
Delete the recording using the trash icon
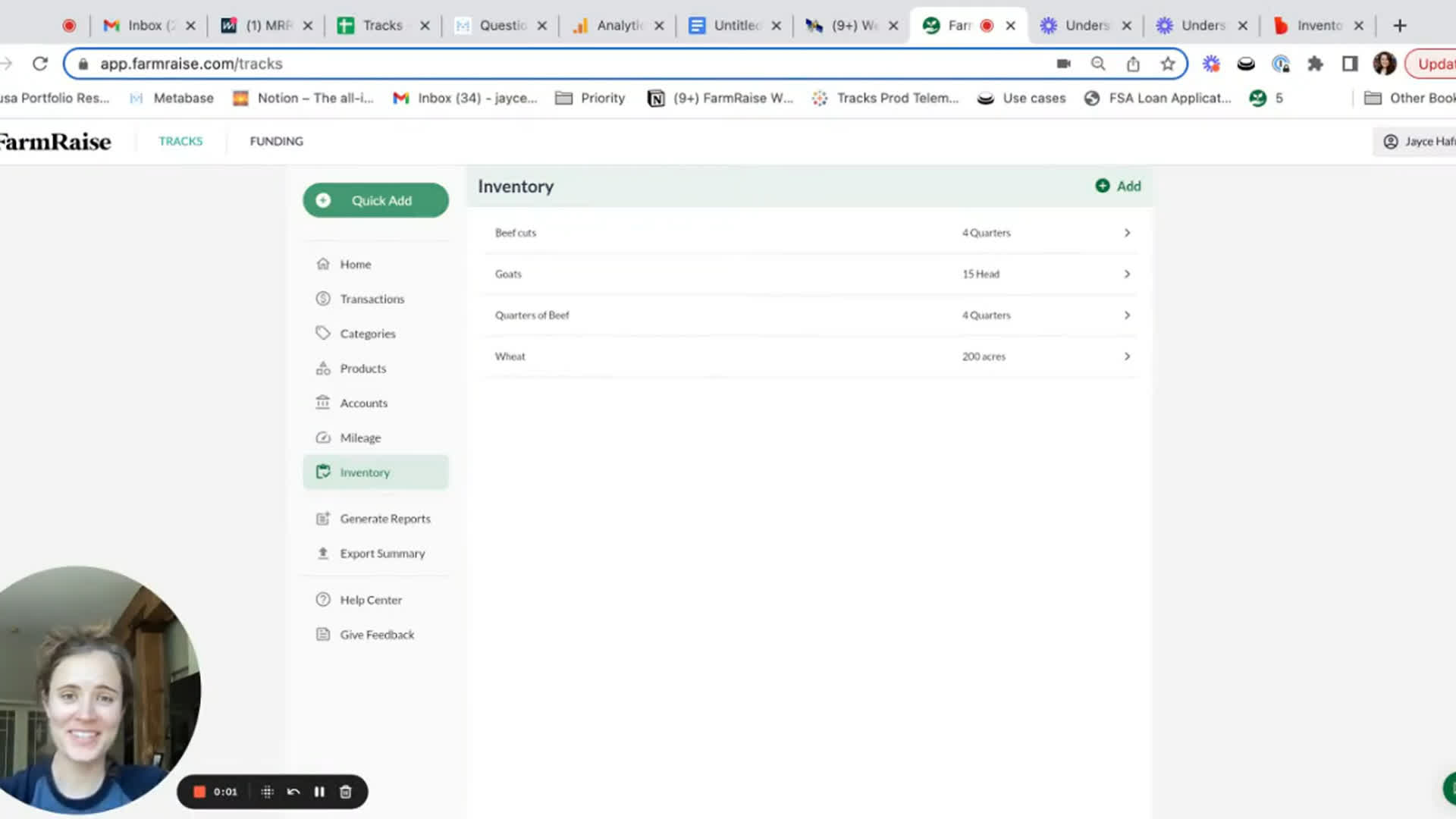[346, 792]
